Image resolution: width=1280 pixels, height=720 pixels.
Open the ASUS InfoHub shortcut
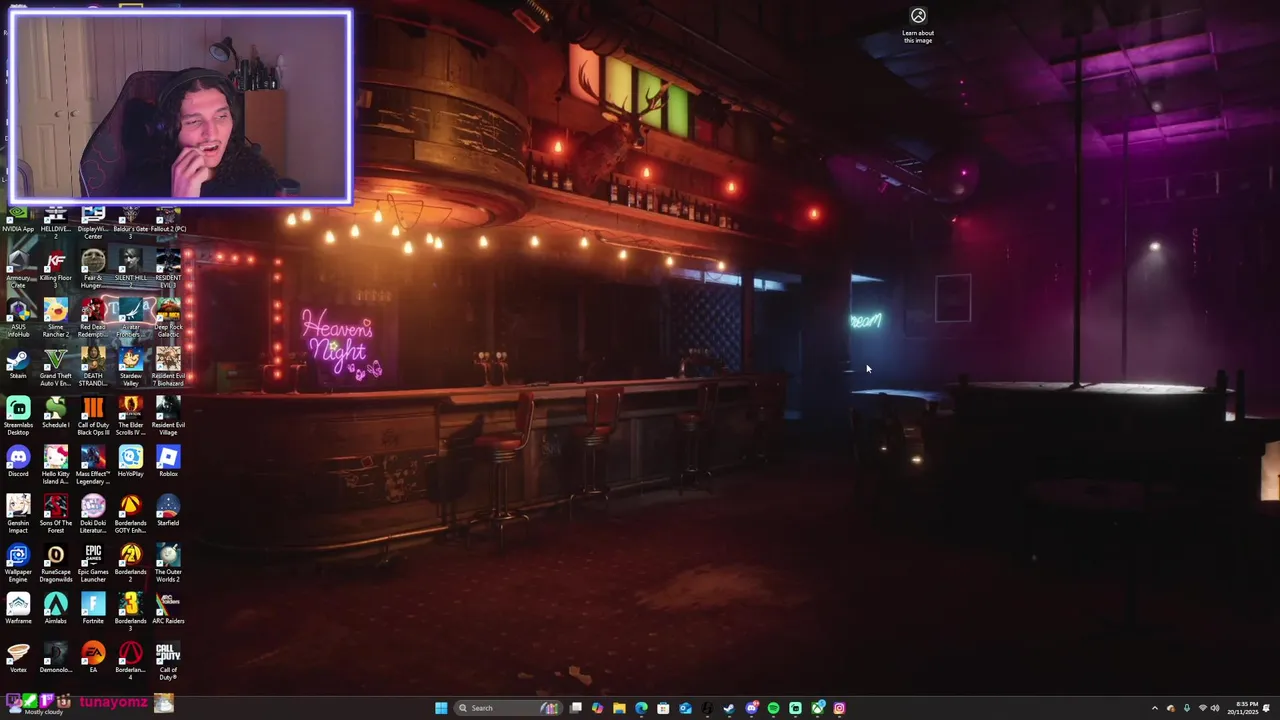pyautogui.click(x=18, y=318)
